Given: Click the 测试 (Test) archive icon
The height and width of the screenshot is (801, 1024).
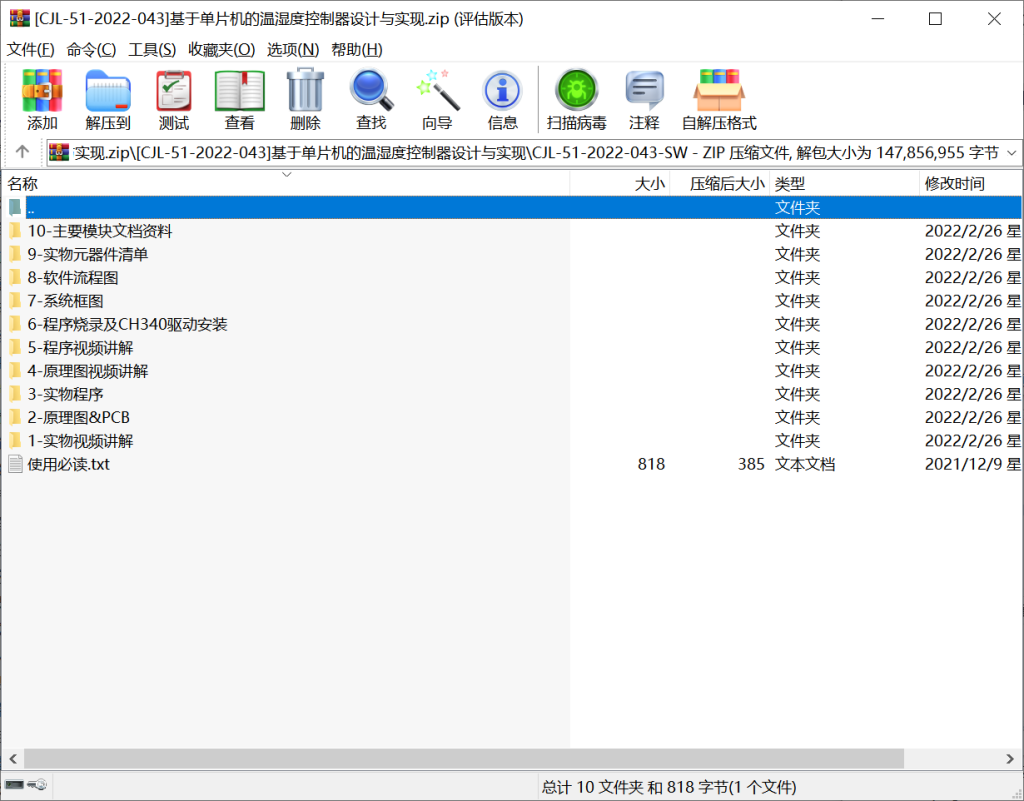Looking at the screenshot, I should point(172,95).
